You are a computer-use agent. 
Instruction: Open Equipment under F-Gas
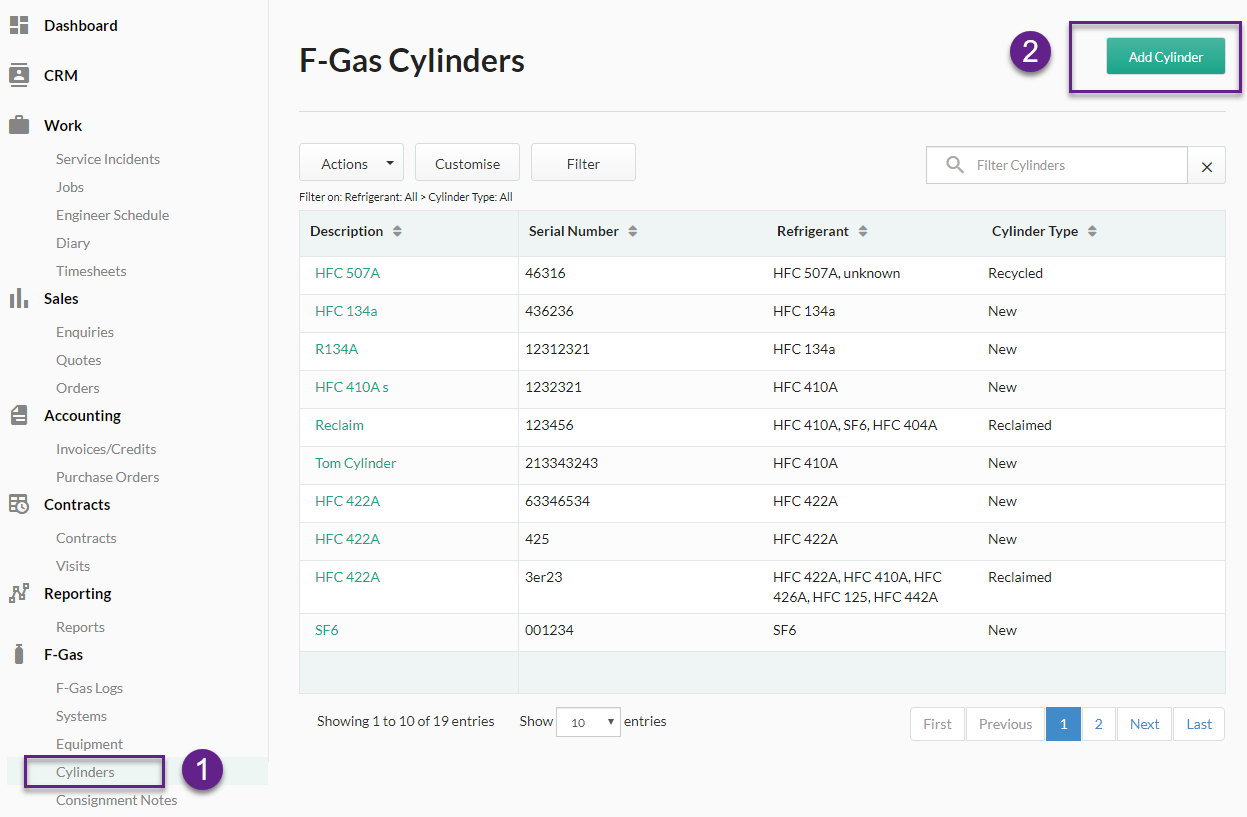click(x=89, y=744)
